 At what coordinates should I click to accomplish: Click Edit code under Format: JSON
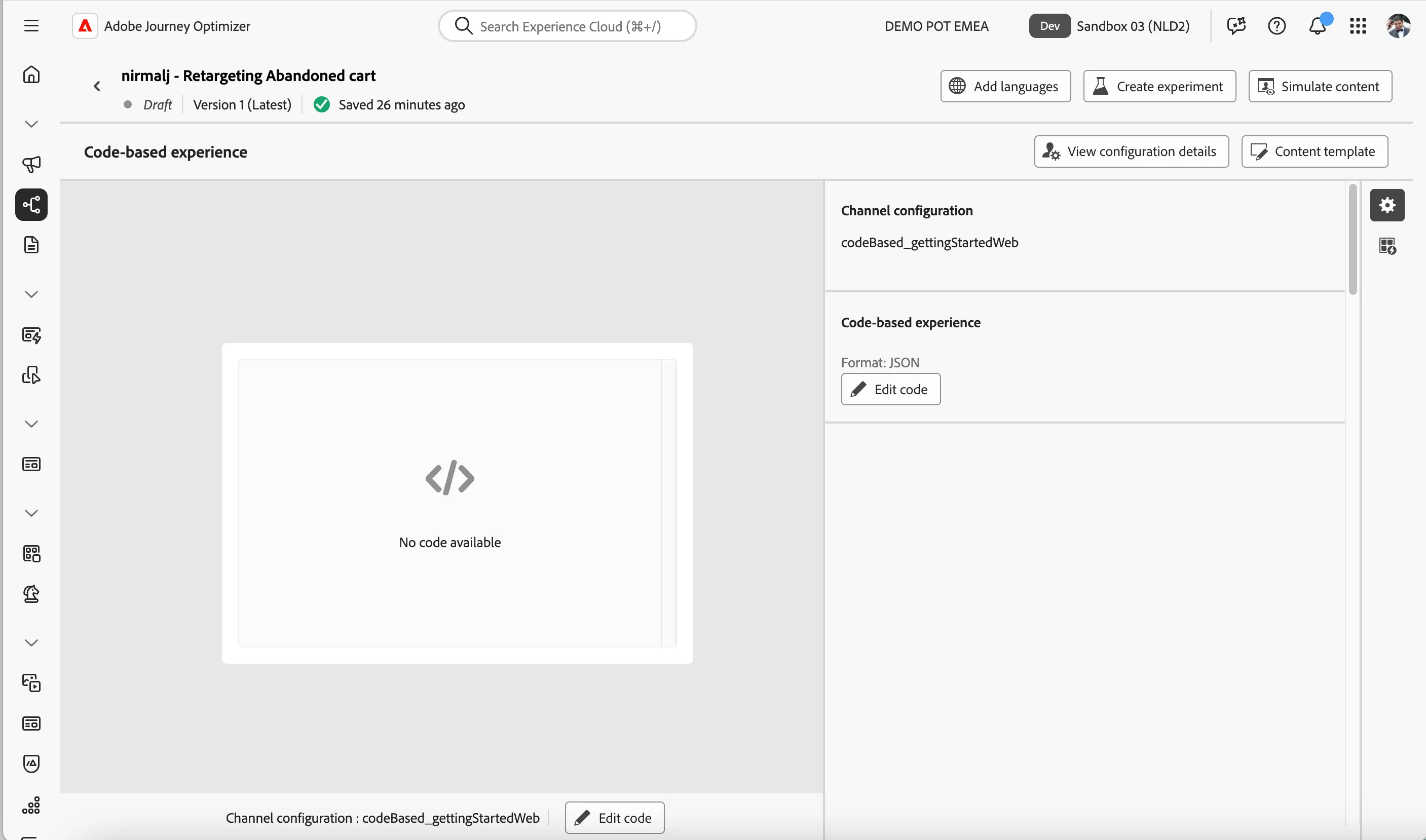point(890,389)
